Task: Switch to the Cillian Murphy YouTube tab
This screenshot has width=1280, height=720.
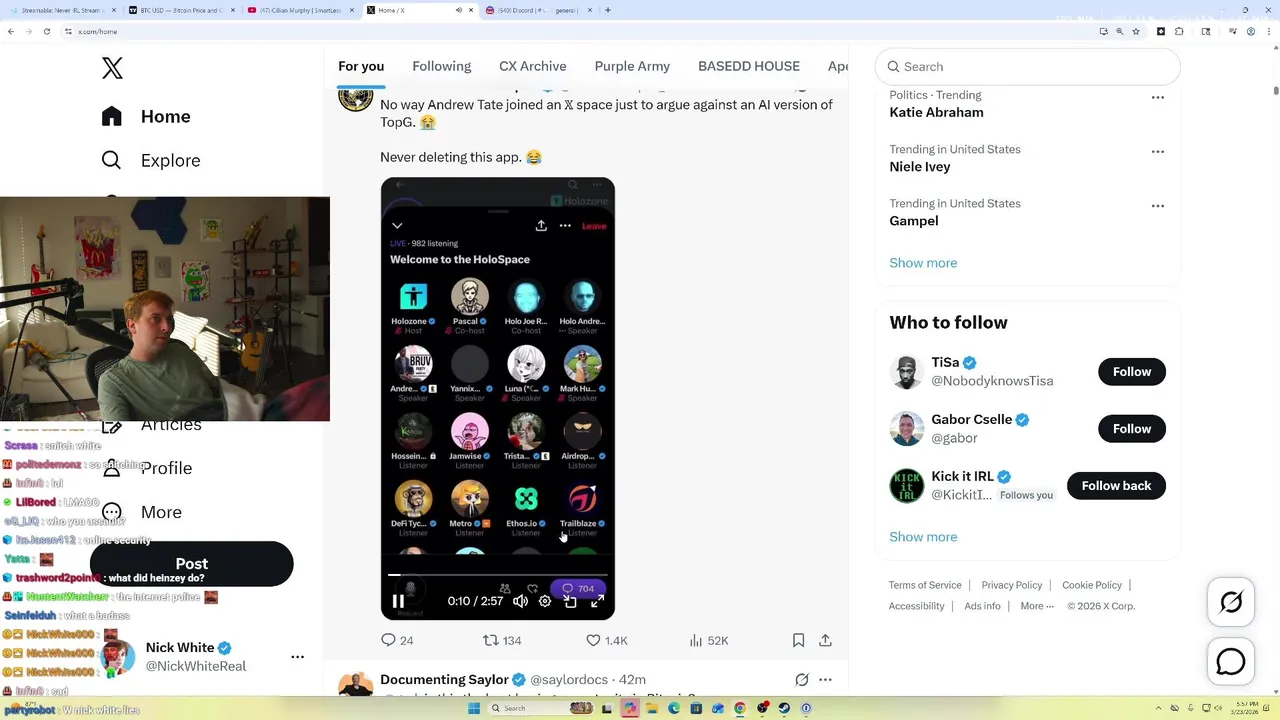Action: (300, 10)
